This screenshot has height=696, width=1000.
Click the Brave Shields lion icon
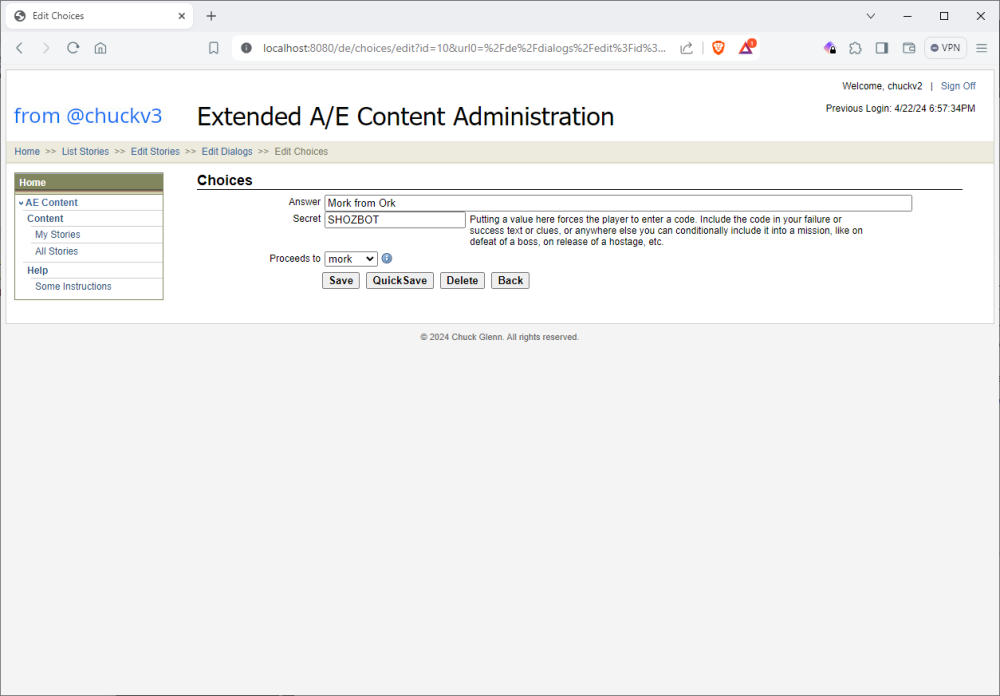(x=718, y=48)
